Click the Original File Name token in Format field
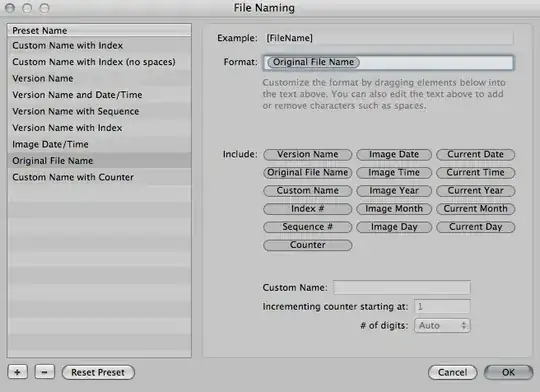 click(313, 62)
